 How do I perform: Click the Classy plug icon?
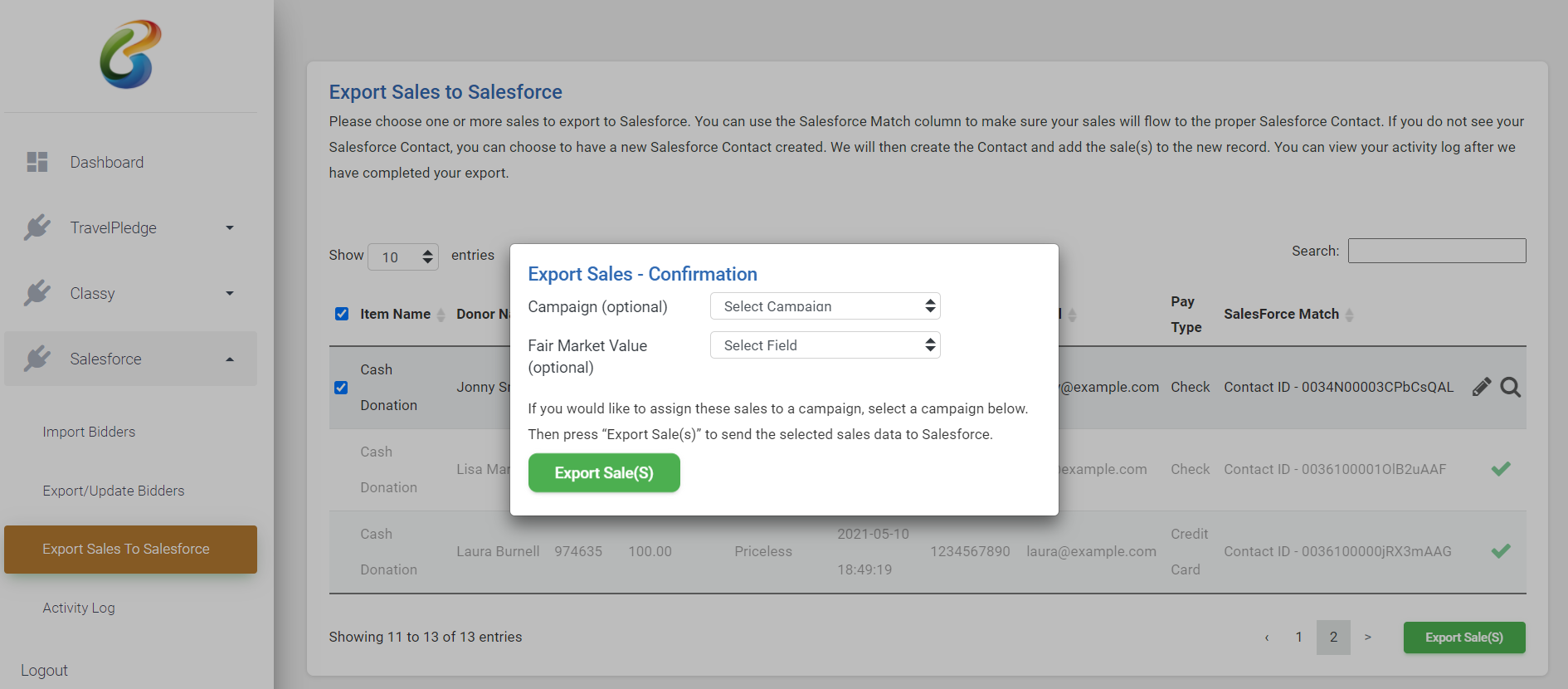pyautogui.click(x=37, y=293)
